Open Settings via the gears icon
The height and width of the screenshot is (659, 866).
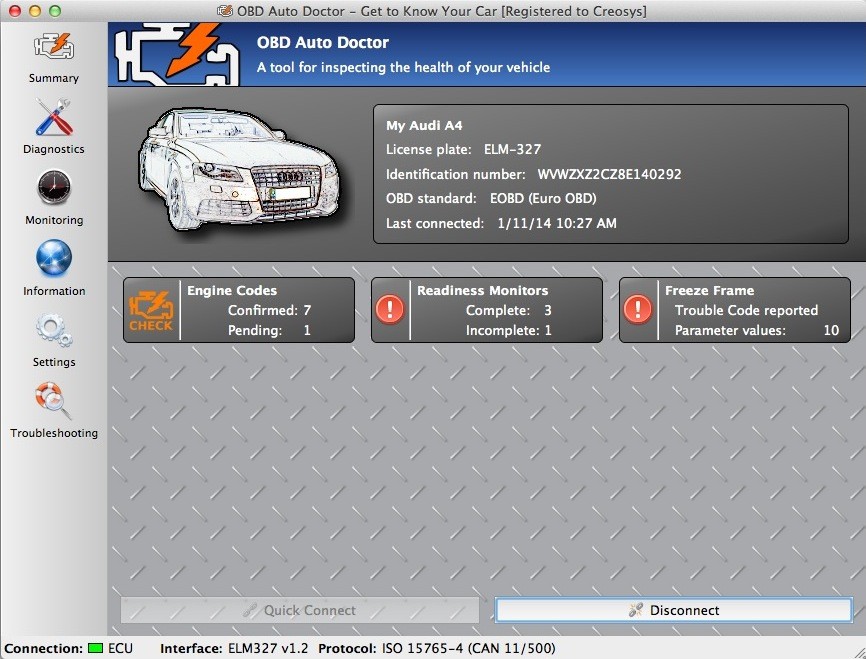(x=52, y=337)
